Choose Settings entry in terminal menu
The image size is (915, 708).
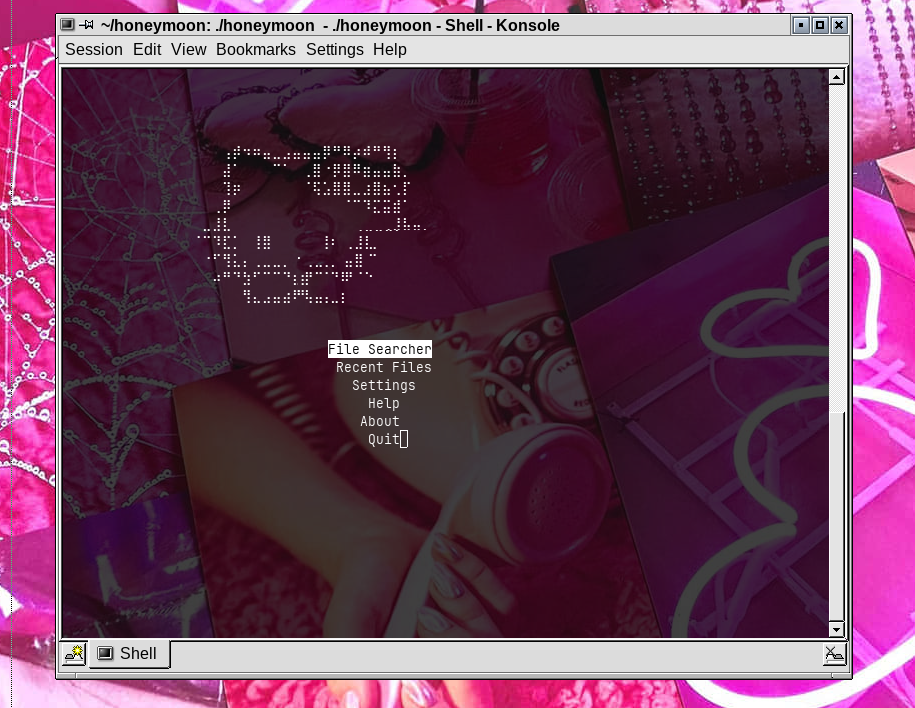coord(383,385)
